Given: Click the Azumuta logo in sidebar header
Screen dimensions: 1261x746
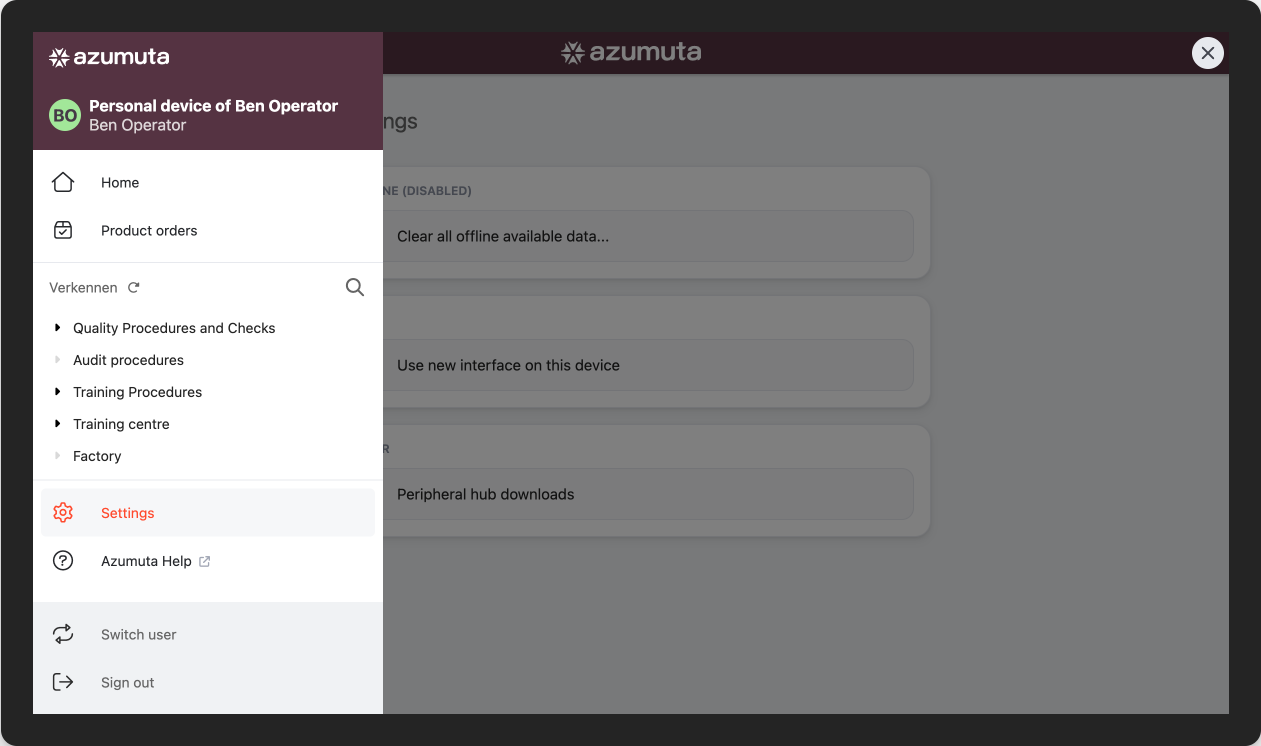Looking at the screenshot, I should click(109, 57).
